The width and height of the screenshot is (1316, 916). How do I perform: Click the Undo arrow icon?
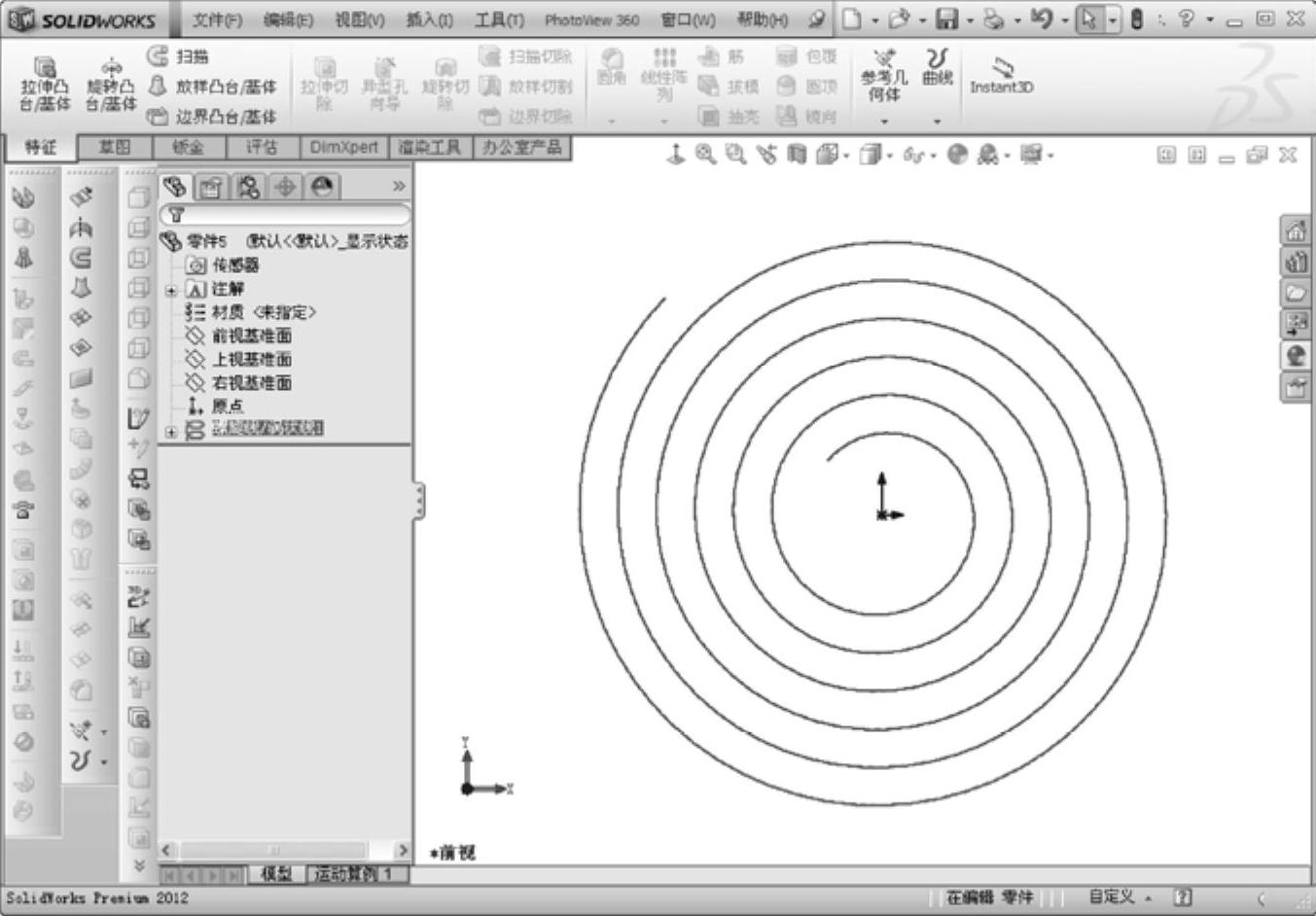click(1041, 18)
